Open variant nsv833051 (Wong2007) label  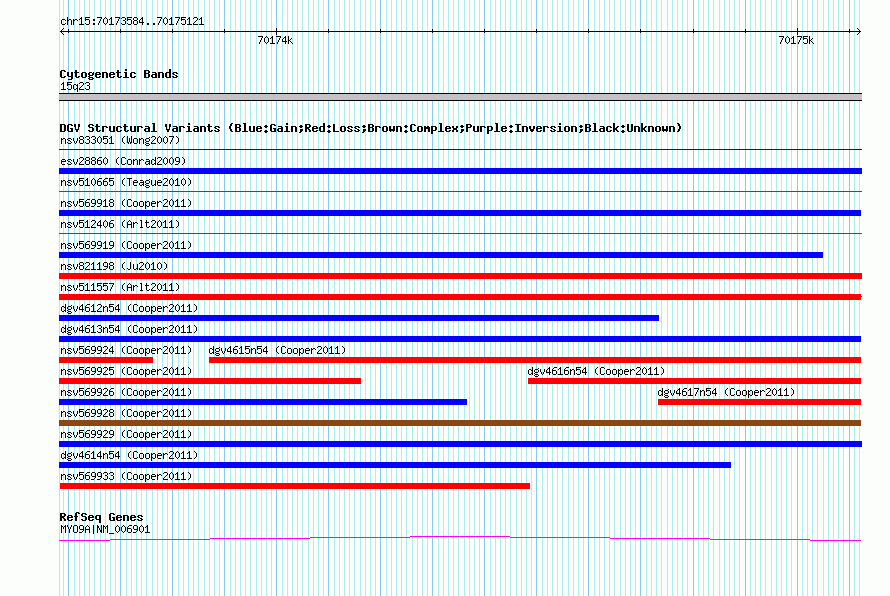(x=120, y=140)
